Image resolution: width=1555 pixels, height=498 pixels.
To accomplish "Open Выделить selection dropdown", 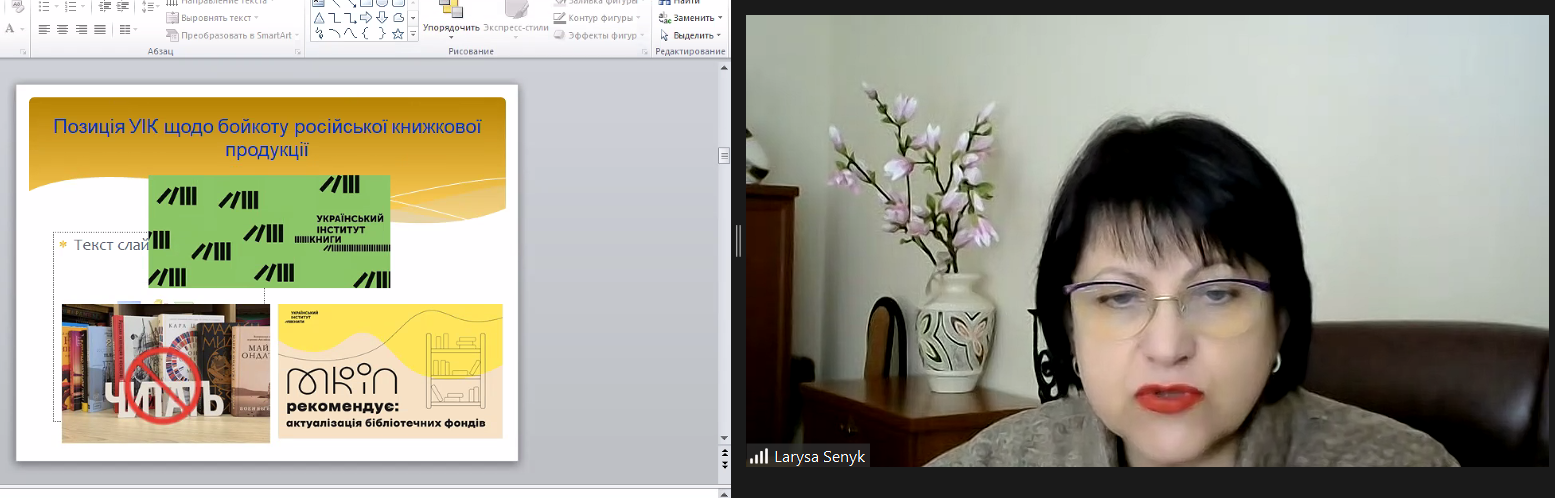I will [691, 35].
